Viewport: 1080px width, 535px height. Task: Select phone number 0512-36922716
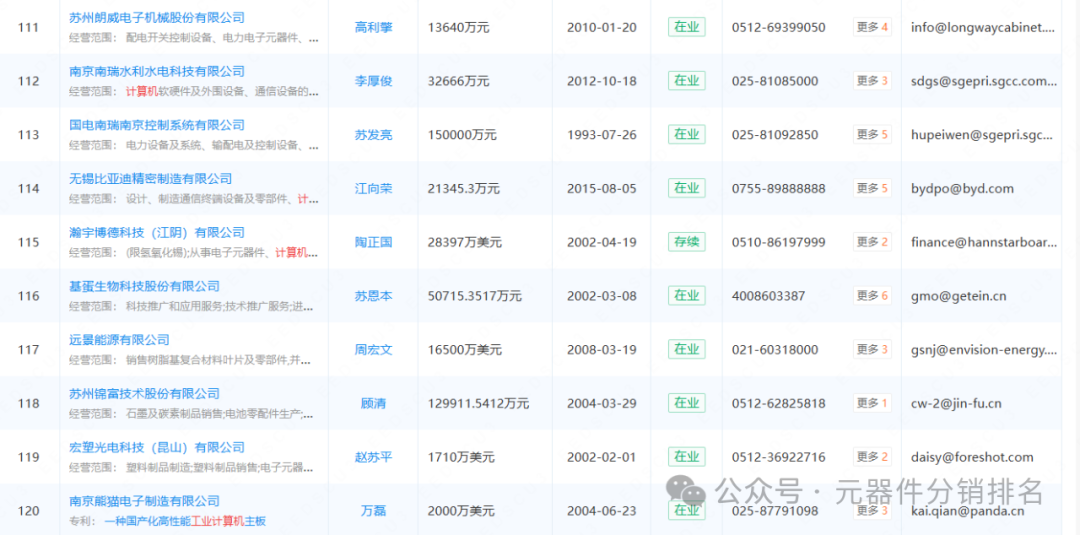(778, 457)
